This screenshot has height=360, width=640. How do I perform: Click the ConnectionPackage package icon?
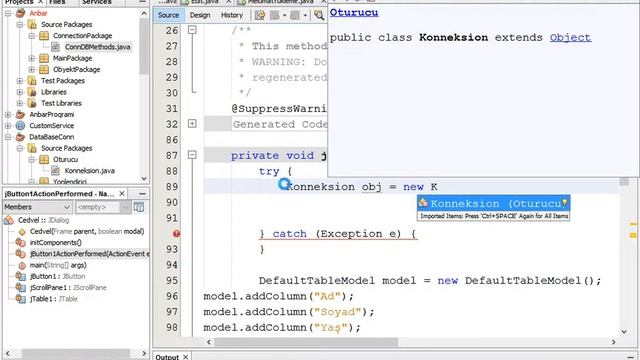pyautogui.click(x=44, y=36)
